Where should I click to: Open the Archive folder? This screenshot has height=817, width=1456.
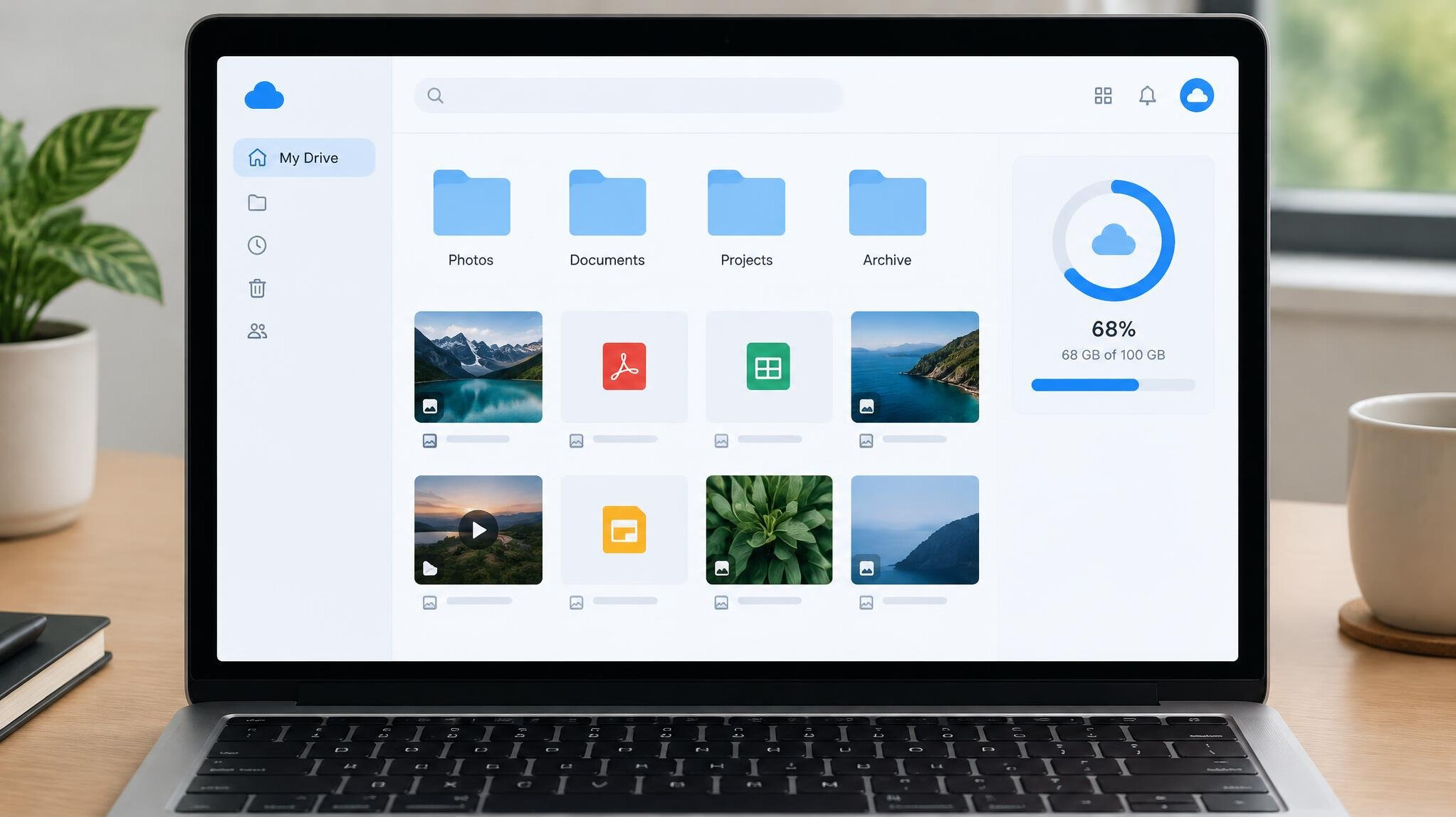pyautogui.click(x=887, y=218)
